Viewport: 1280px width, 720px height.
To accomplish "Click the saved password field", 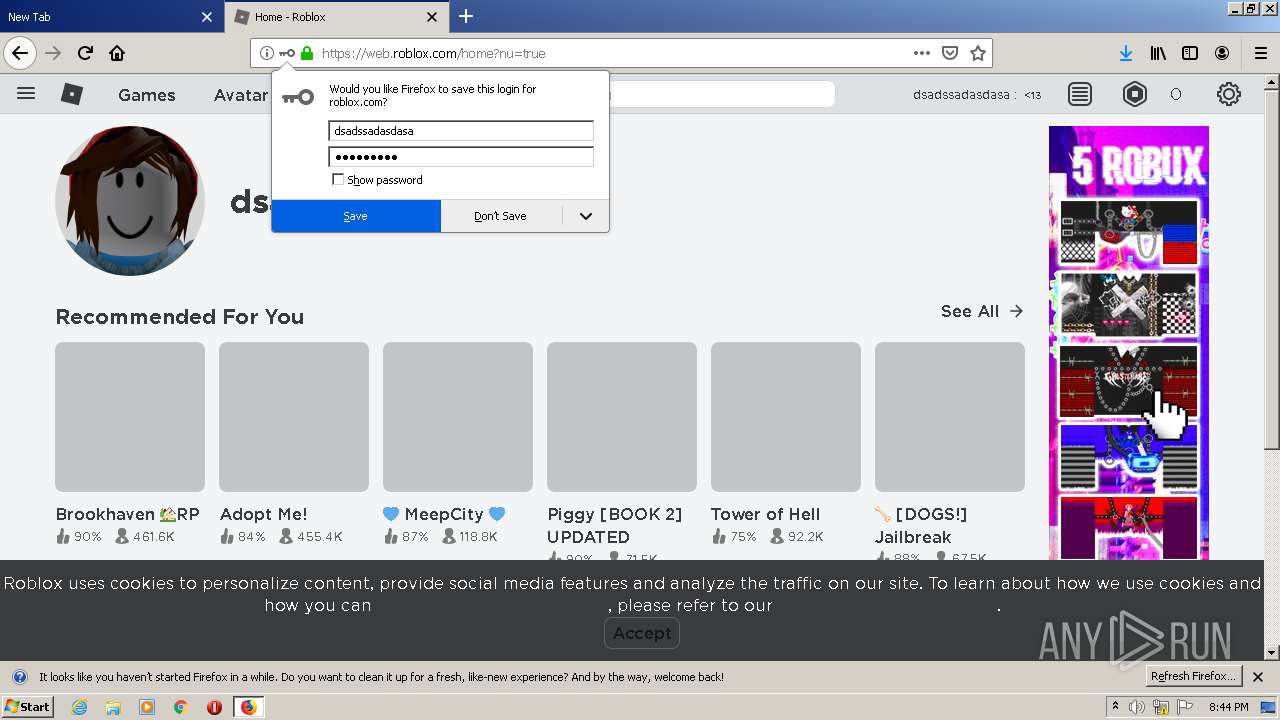I will (x=461, y=157).
